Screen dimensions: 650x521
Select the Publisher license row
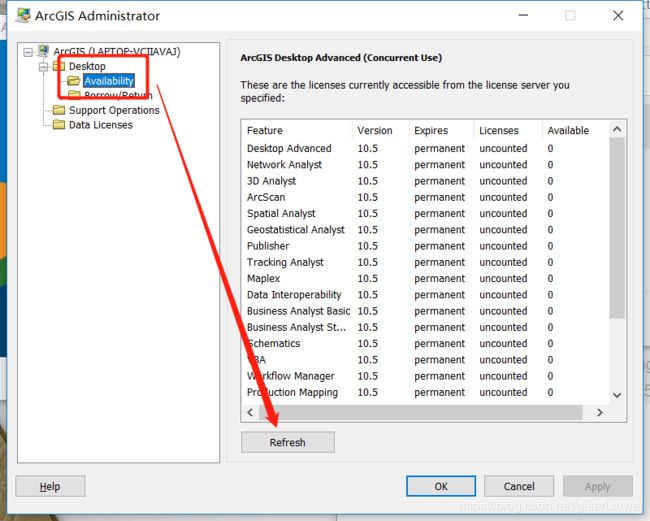425,246
